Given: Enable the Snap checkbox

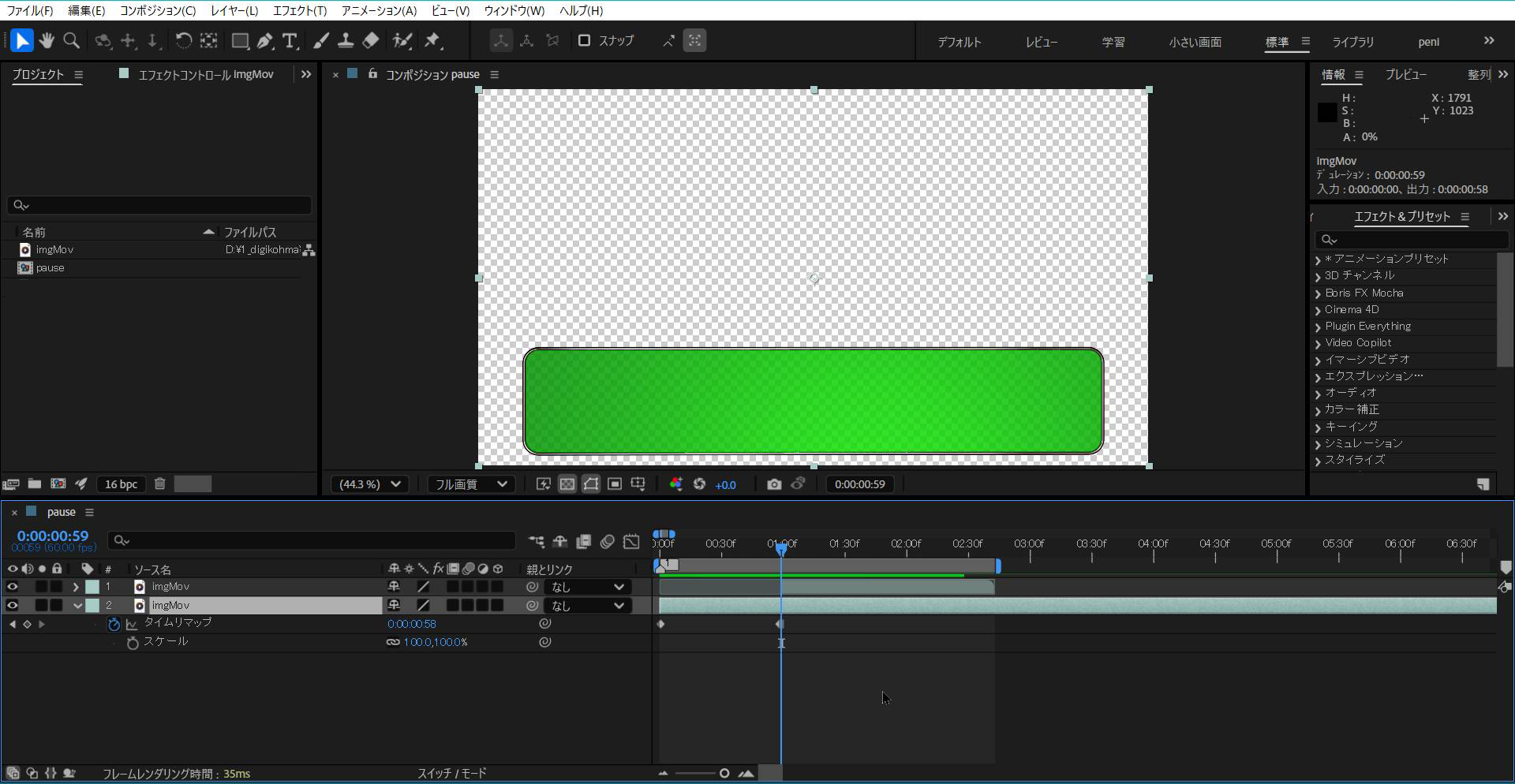Looking at the screenshot, I should point(585,40).
